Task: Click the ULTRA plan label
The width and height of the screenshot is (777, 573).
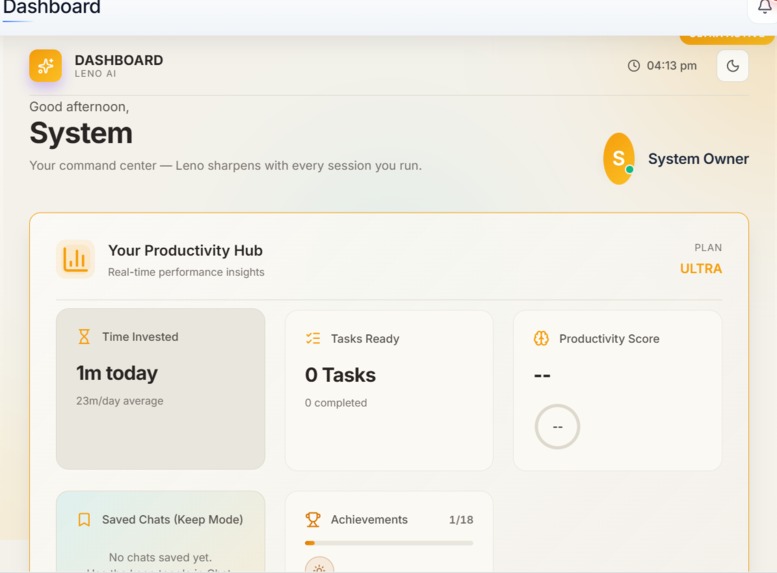Action: tap(701, 269)
